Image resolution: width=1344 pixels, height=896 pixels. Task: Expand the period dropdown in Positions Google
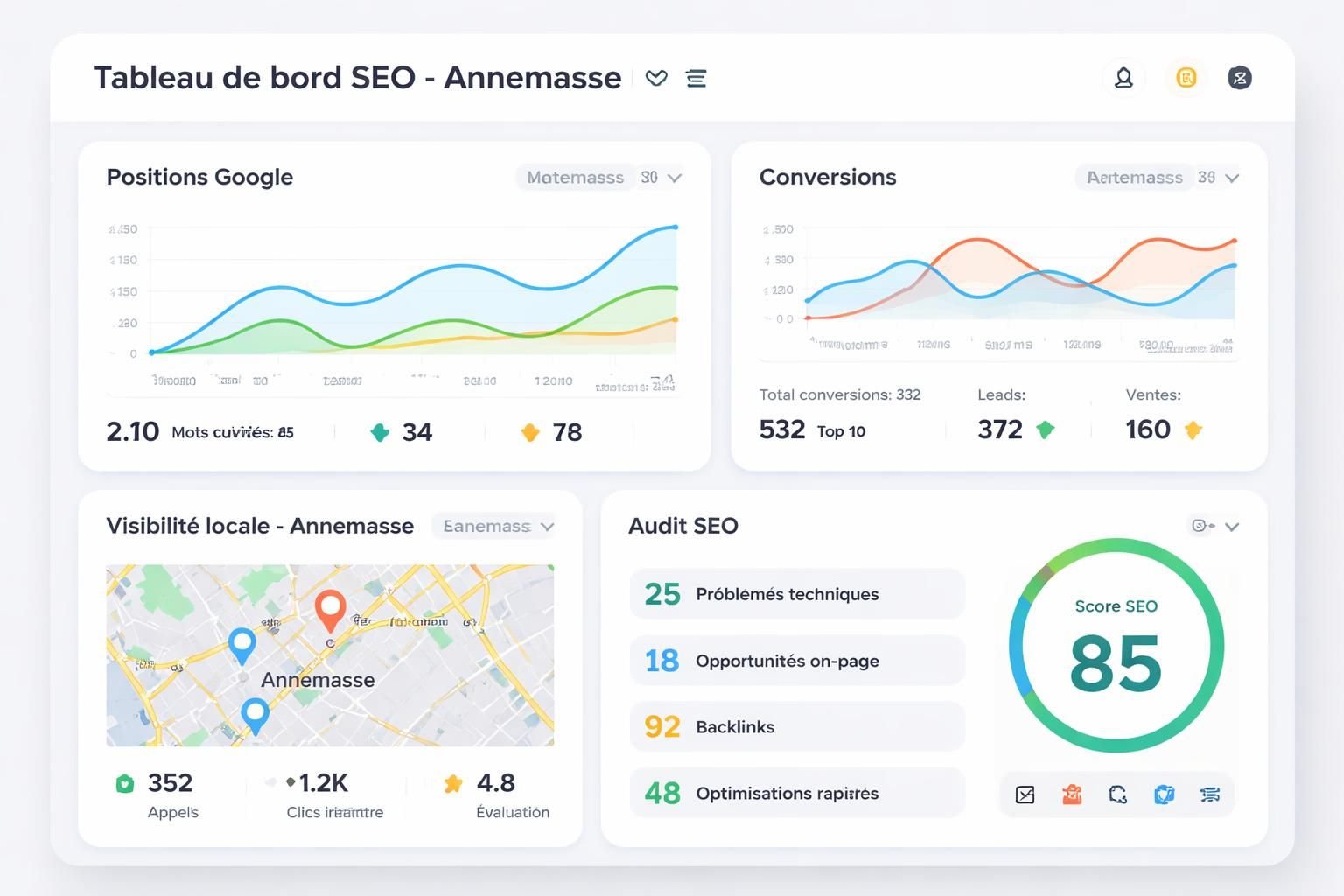(x=600, y=177)
